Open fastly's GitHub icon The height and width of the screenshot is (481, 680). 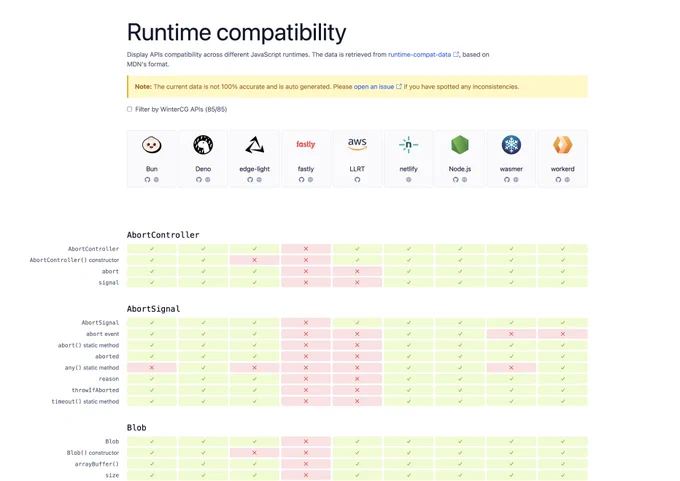[x=301, y=180]
